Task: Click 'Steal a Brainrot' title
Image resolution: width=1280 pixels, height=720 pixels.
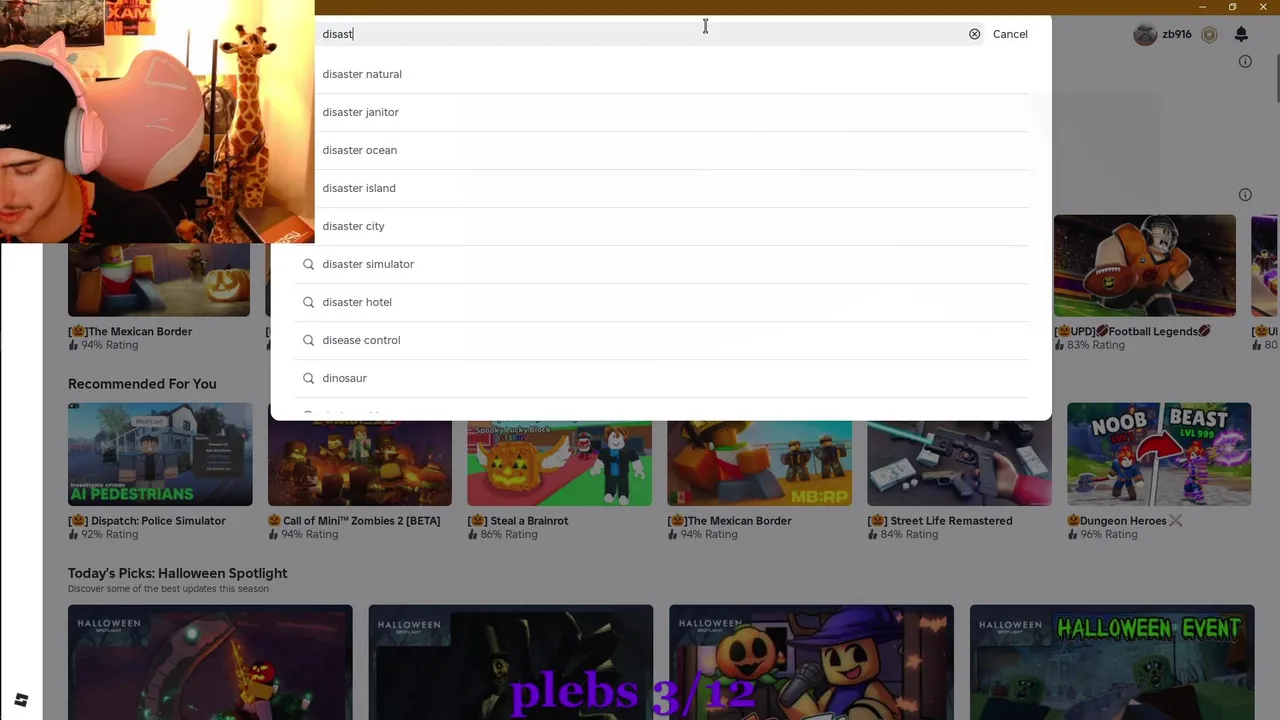Action: [518, 521]
